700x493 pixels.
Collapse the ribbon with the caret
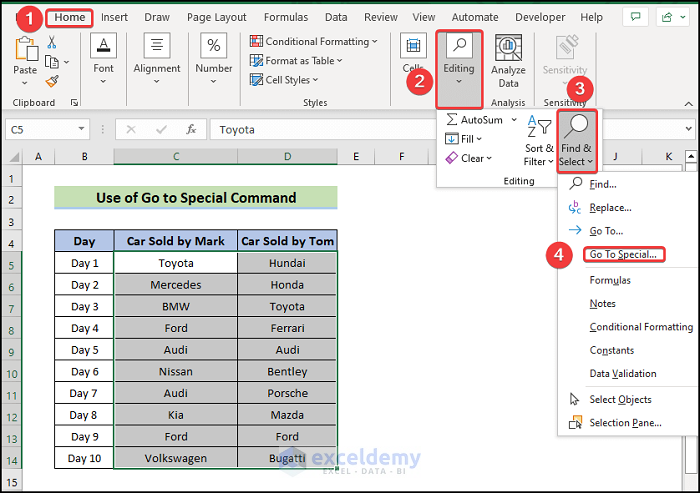pos(688,104)
